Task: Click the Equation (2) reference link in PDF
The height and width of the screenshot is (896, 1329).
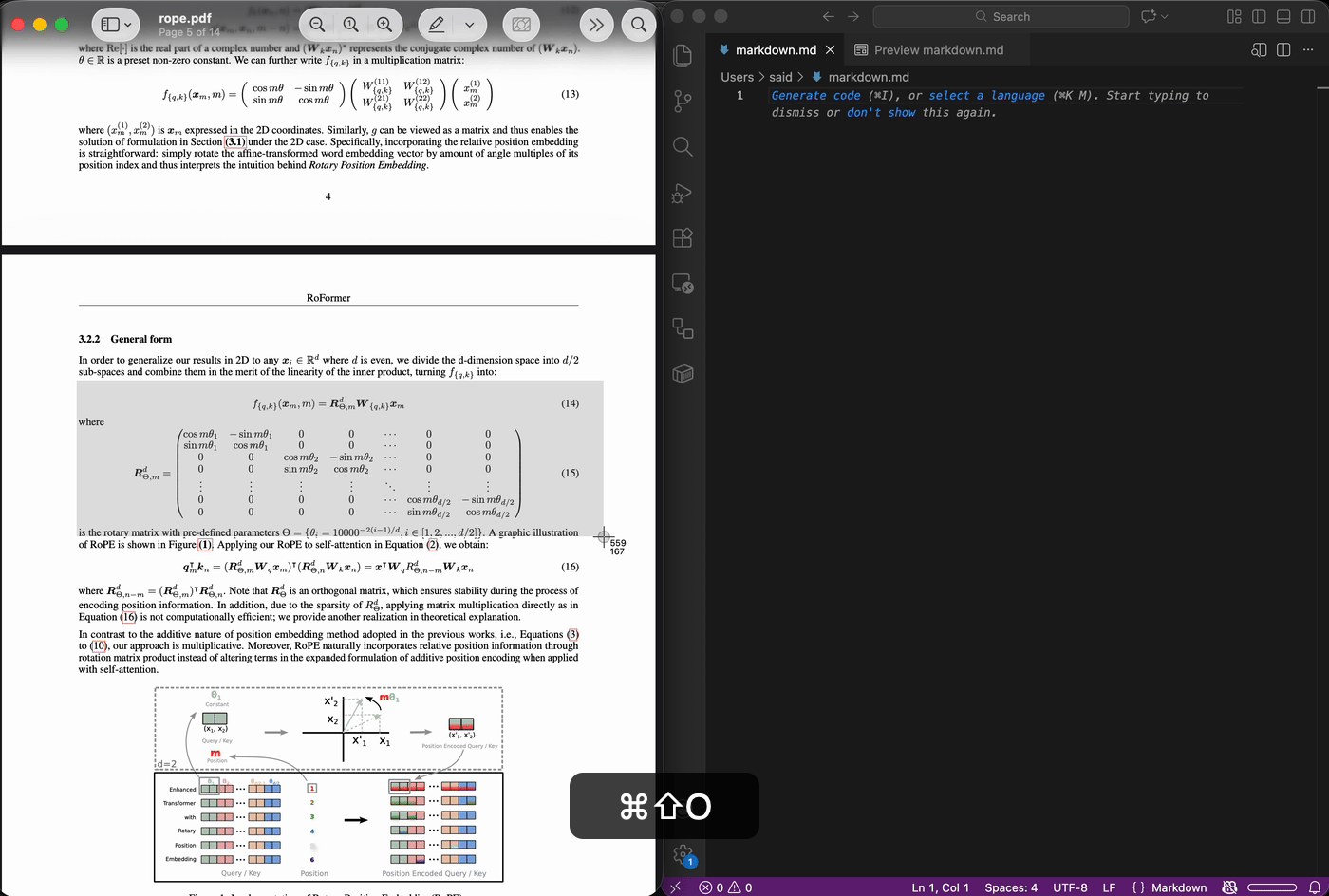Action: tap(432, 545)
